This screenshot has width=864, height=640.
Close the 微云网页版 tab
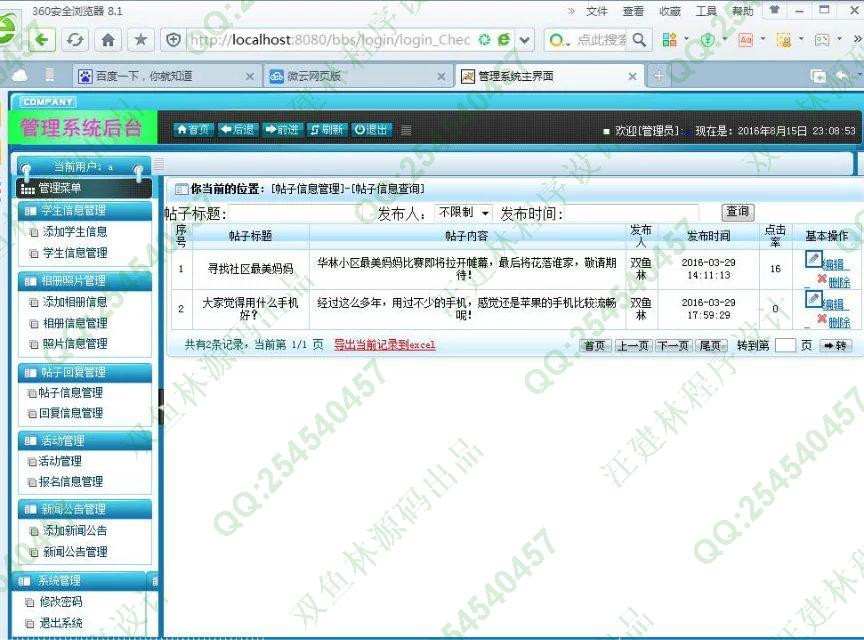pyautogui.click(x=441, y=77)
